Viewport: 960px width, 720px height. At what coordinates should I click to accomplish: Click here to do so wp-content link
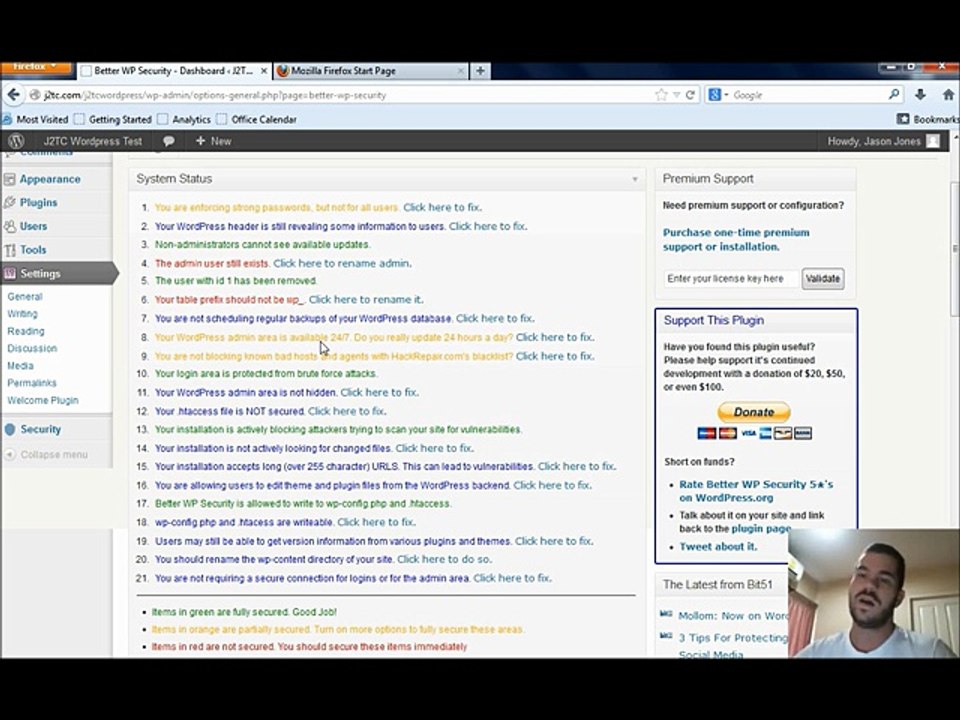444,560
